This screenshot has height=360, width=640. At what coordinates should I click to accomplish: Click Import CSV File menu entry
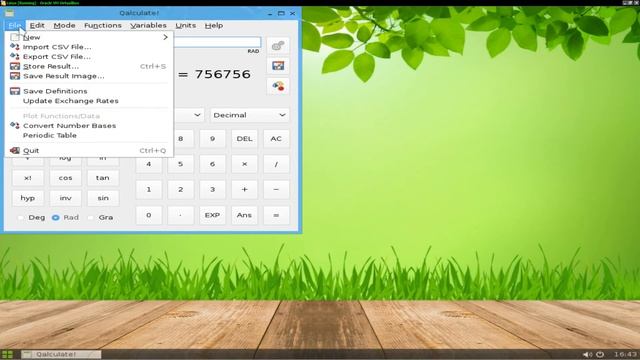[89, 47]
